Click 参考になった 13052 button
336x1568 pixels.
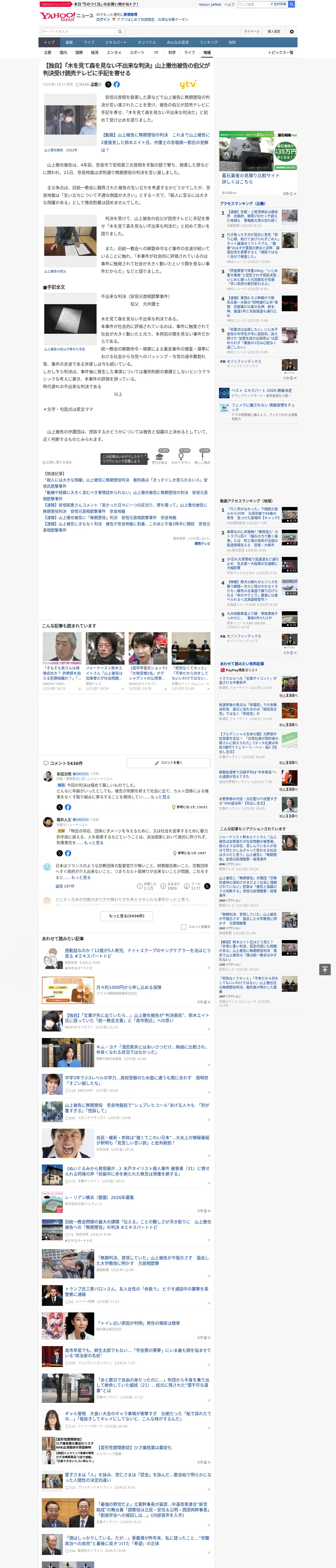(190, 807)
